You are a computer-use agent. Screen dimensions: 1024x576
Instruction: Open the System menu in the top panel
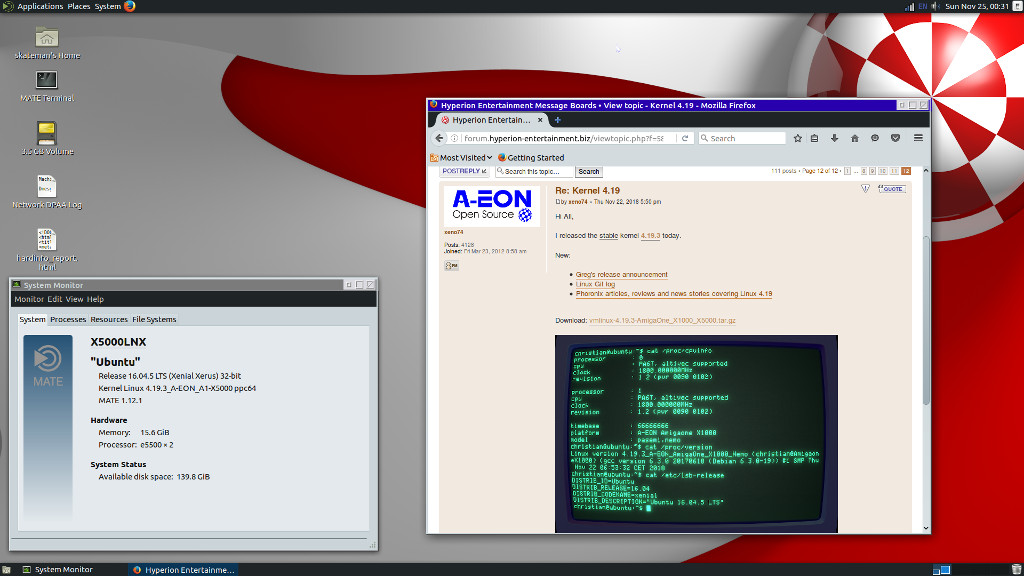[107, 6]
